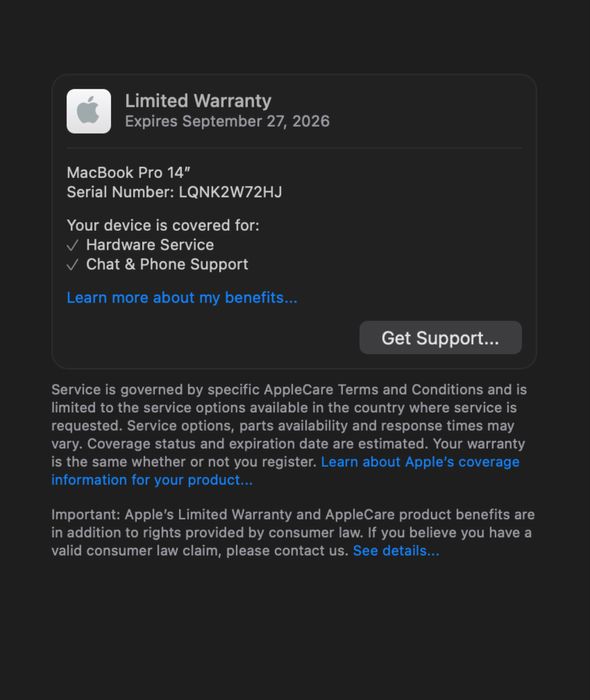The image size is (590, 700).
Task: Click the Serial Number label
Action: coord(120,192)
